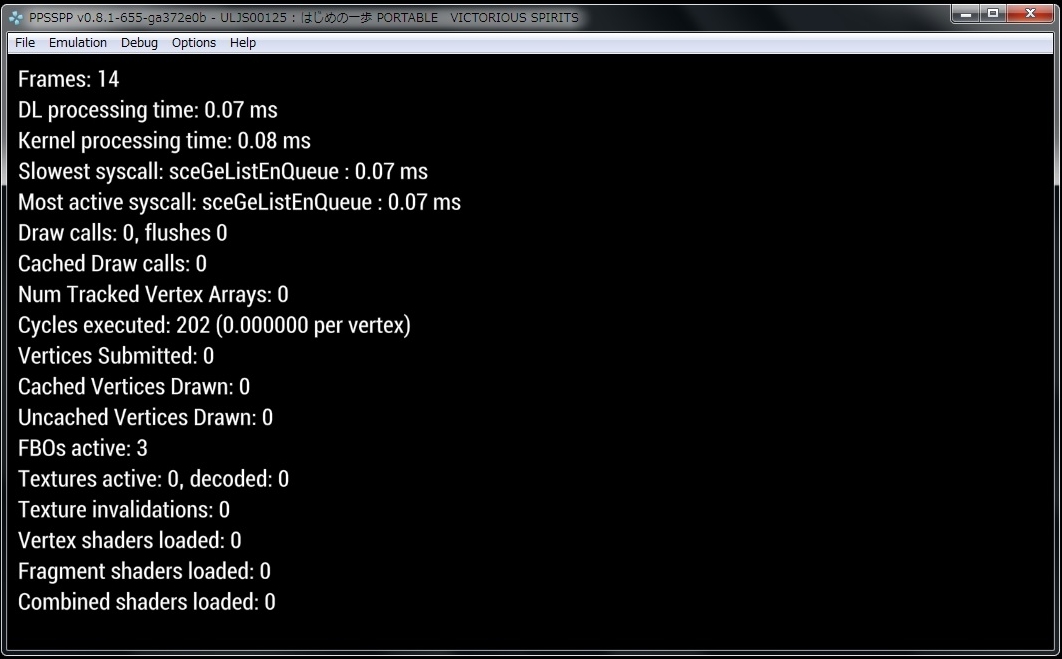Click the Slowest syscall line
1062x659 pixels.
click(223, 172)
